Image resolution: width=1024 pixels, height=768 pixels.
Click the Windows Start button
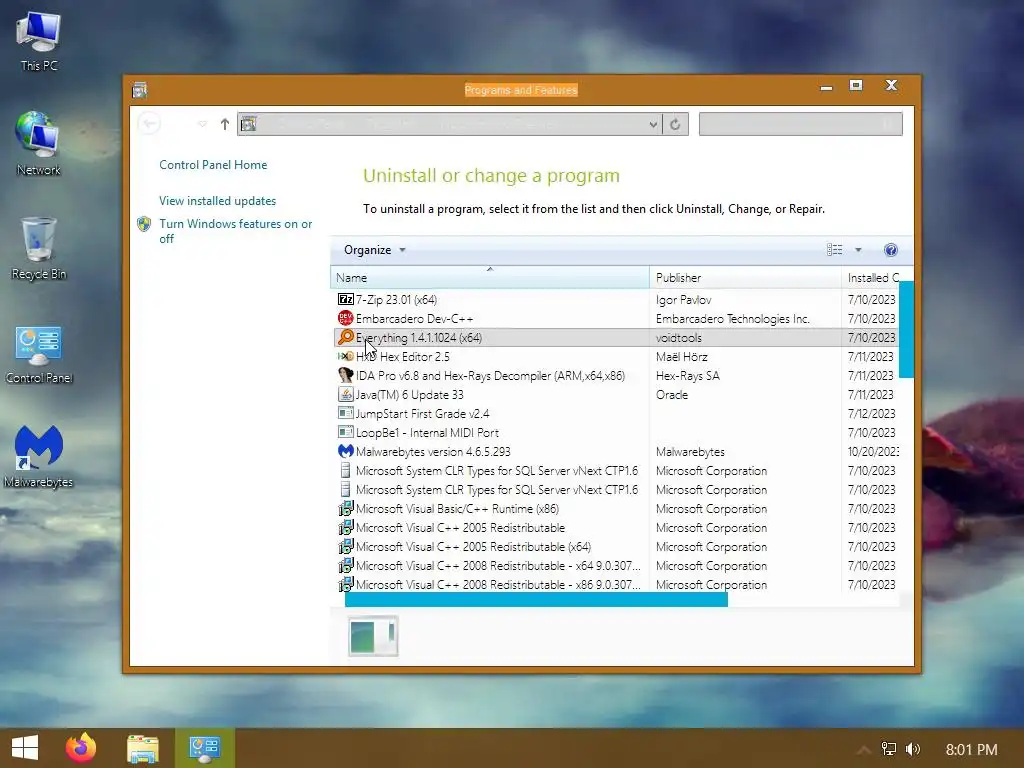point(25,748)
